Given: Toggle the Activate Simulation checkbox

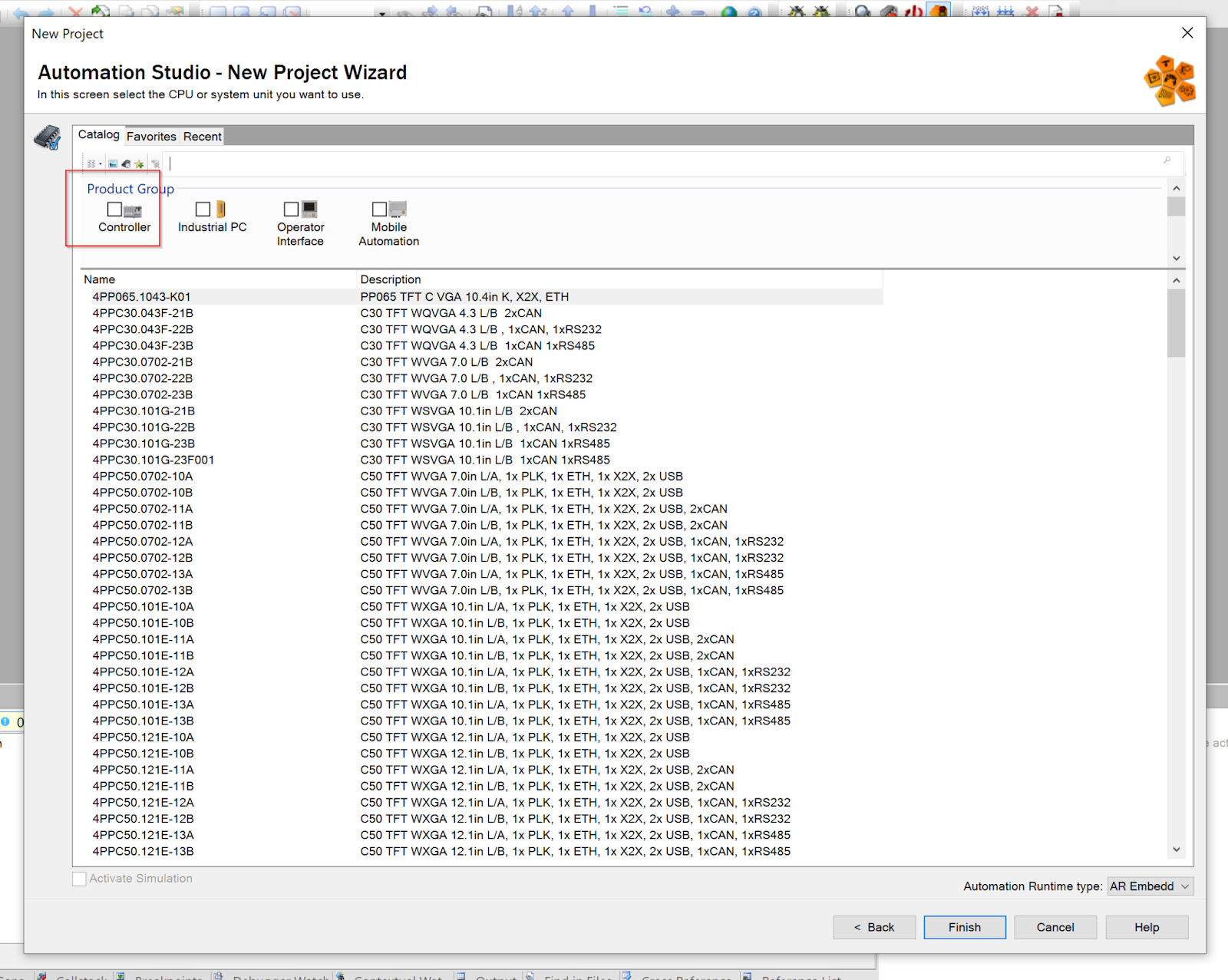Looking at the screenshot, I should [x=79, y=879].
